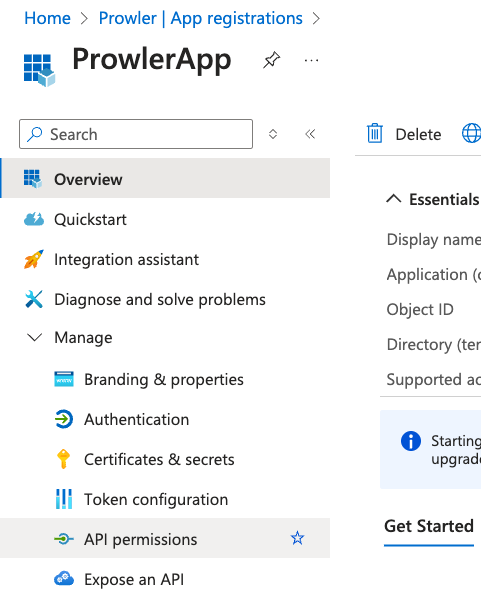The width and height of the screenshot is (481, 608).
Task: Open Authentication settings
Action: pyautogui.click(x=165, y=419)
